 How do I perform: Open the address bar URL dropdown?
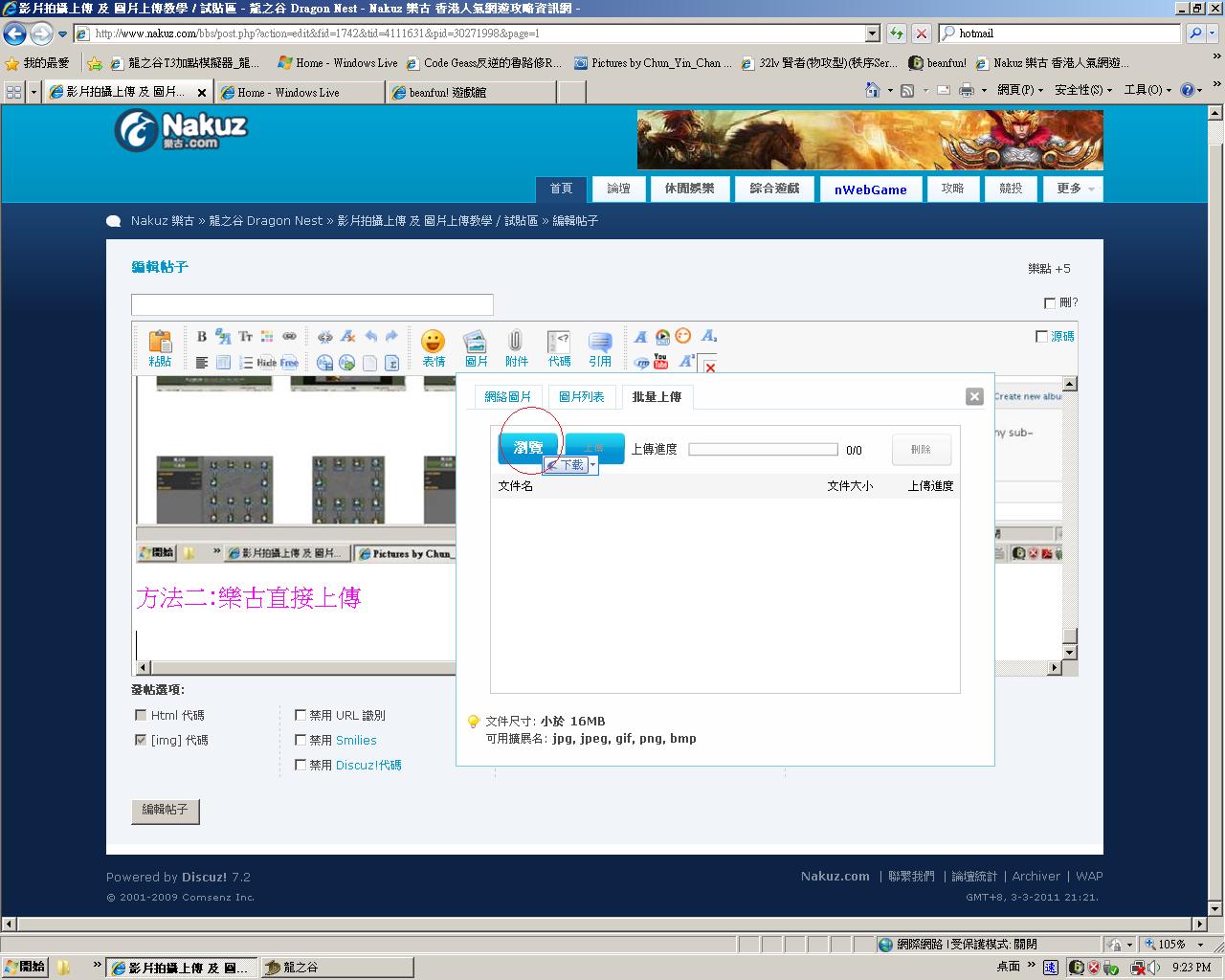(872, 33)
